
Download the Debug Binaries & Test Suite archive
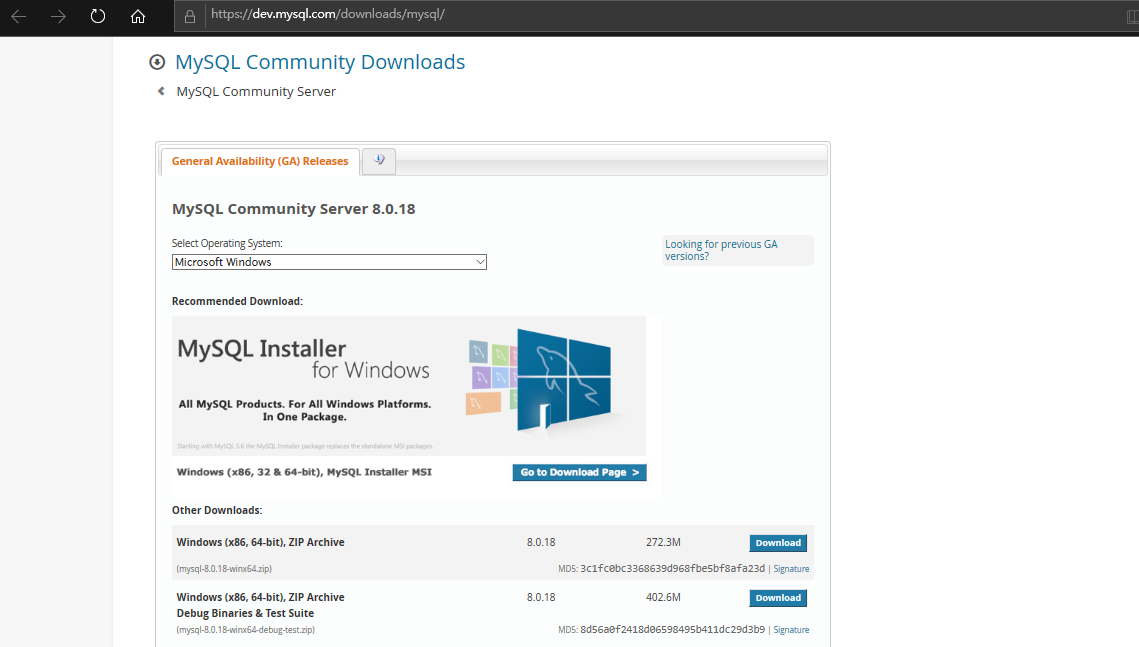click(x=777, y=598)
